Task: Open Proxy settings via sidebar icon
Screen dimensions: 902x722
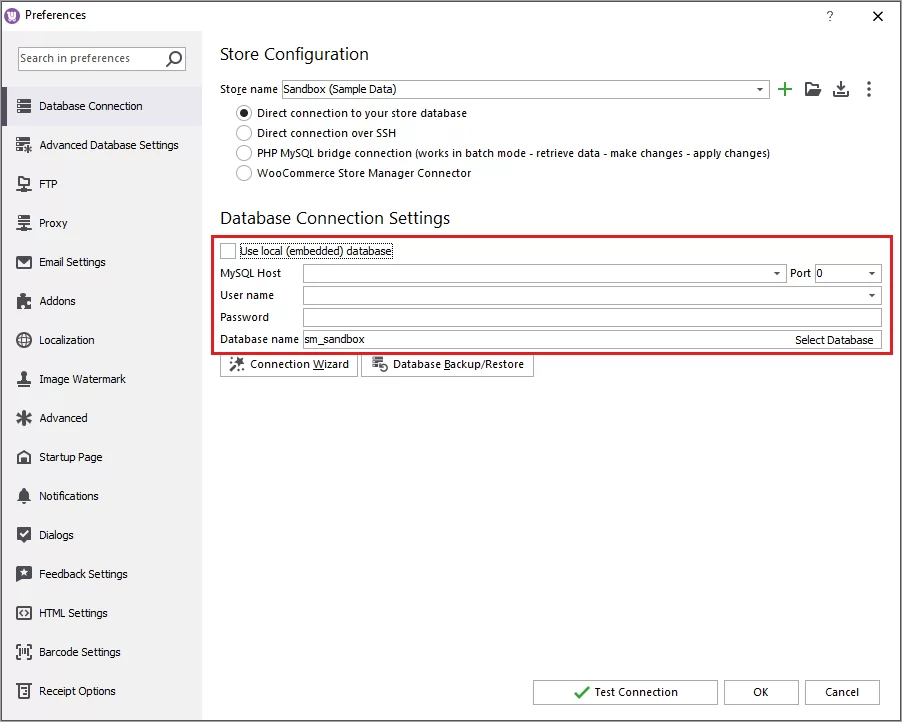Action: pyautogui.click(x=23, y=223)
